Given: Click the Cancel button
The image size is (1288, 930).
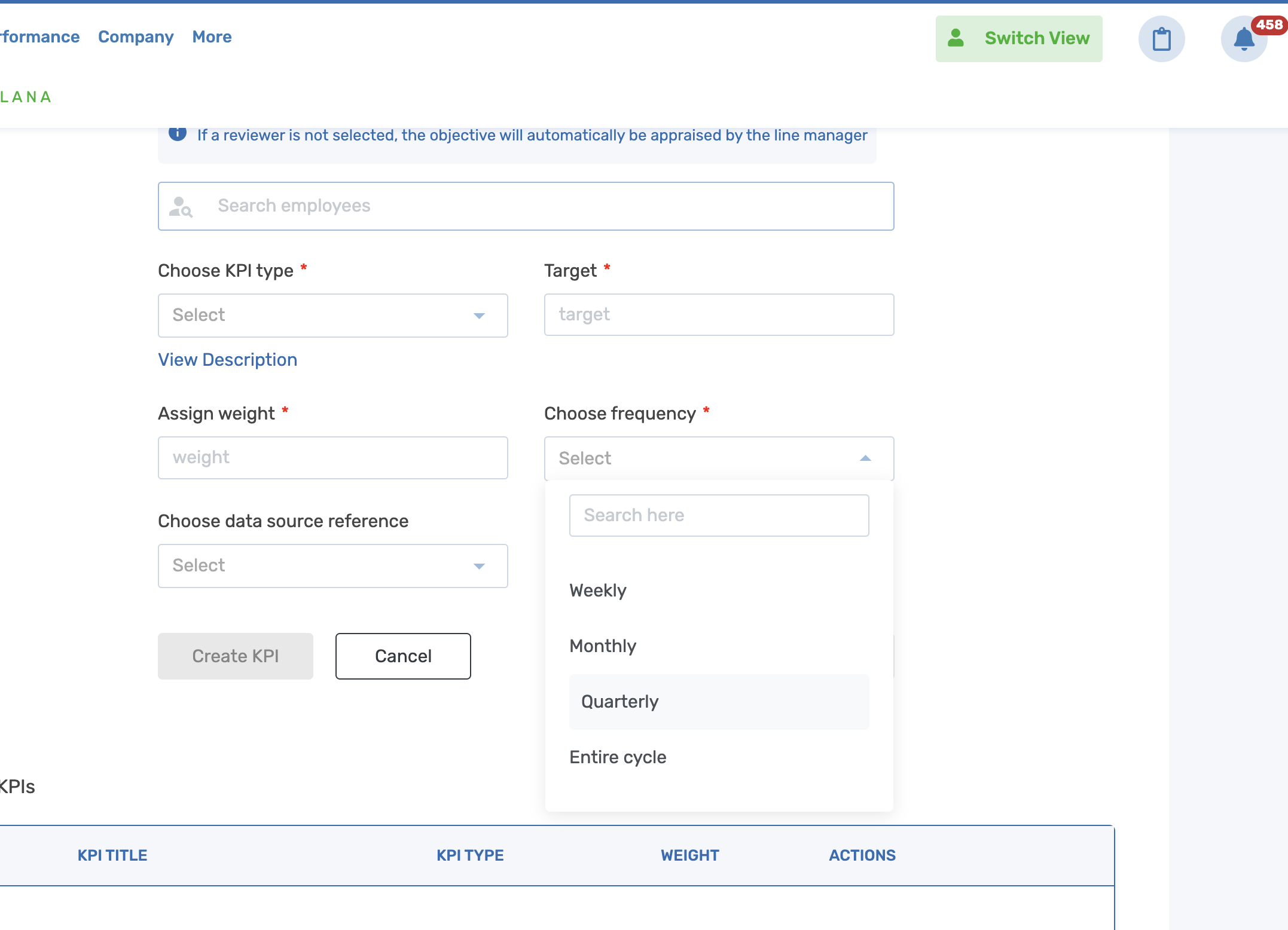Looking at the screenshot, I should click(x=403, y=656).
